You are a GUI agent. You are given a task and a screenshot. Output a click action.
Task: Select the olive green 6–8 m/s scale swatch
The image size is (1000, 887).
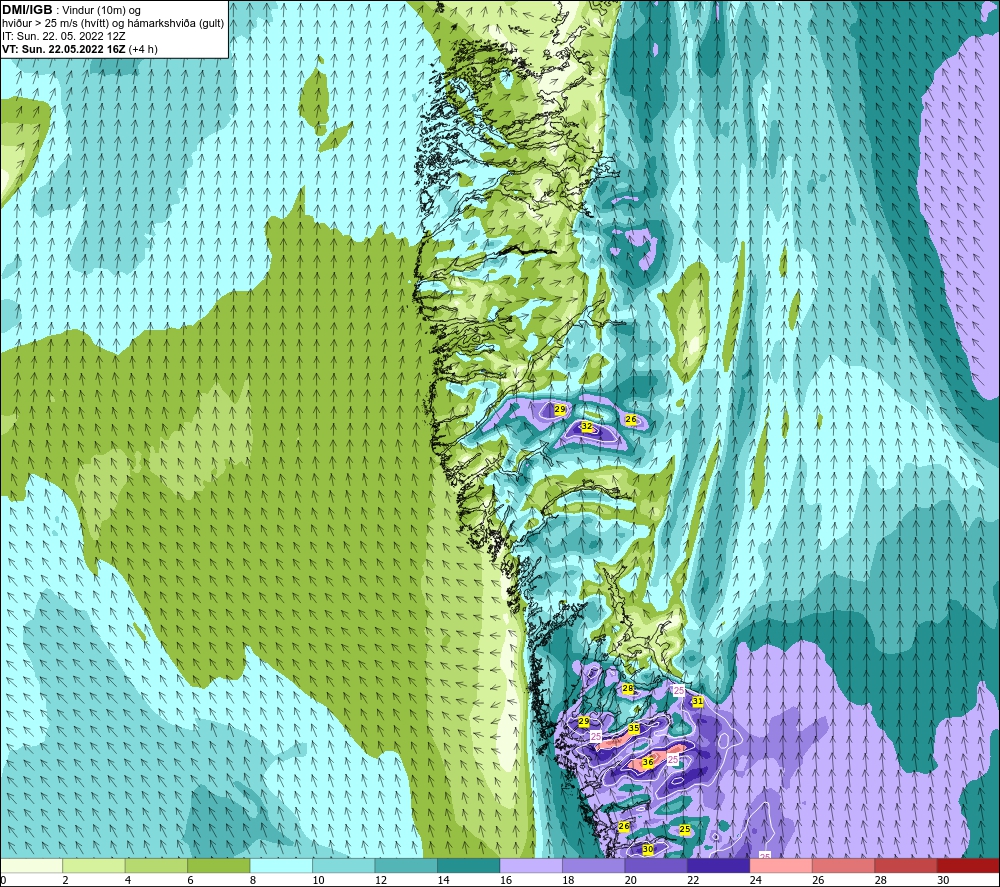[x=219, y=865]
